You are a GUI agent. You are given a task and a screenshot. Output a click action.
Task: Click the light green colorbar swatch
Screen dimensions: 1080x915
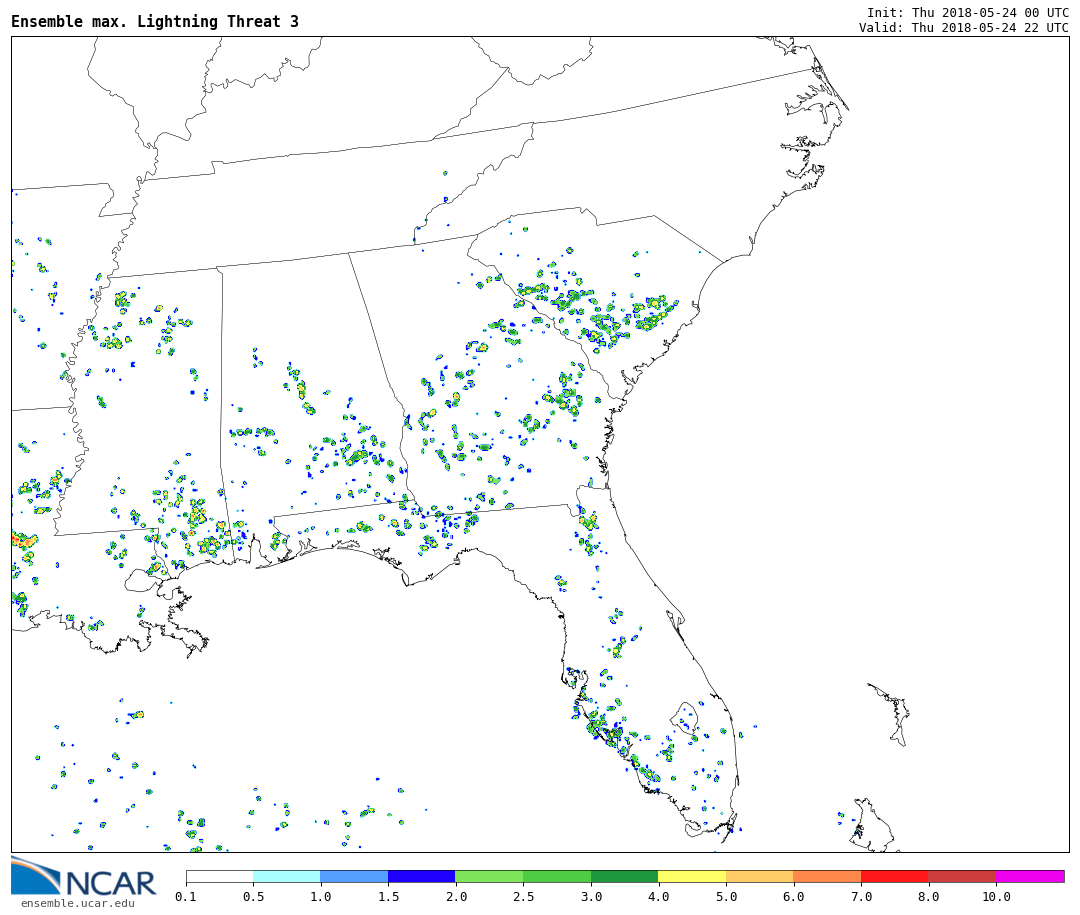[x=489, y=876]
